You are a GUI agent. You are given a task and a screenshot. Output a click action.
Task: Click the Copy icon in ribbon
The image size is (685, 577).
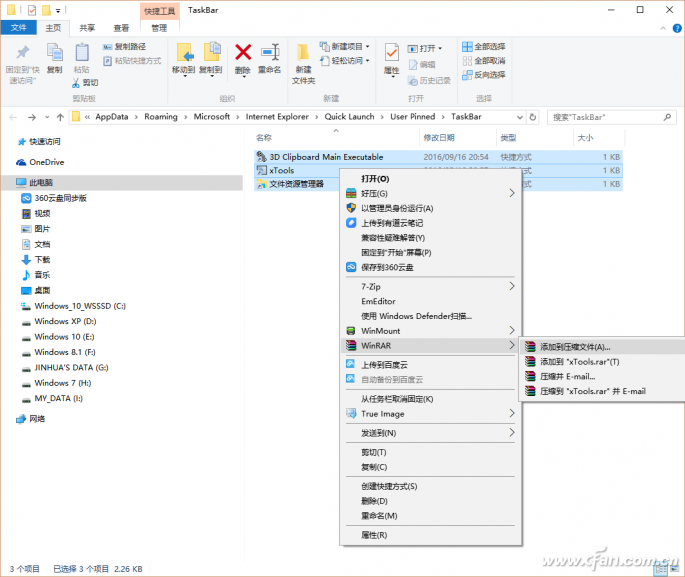[x=55, y=53]
